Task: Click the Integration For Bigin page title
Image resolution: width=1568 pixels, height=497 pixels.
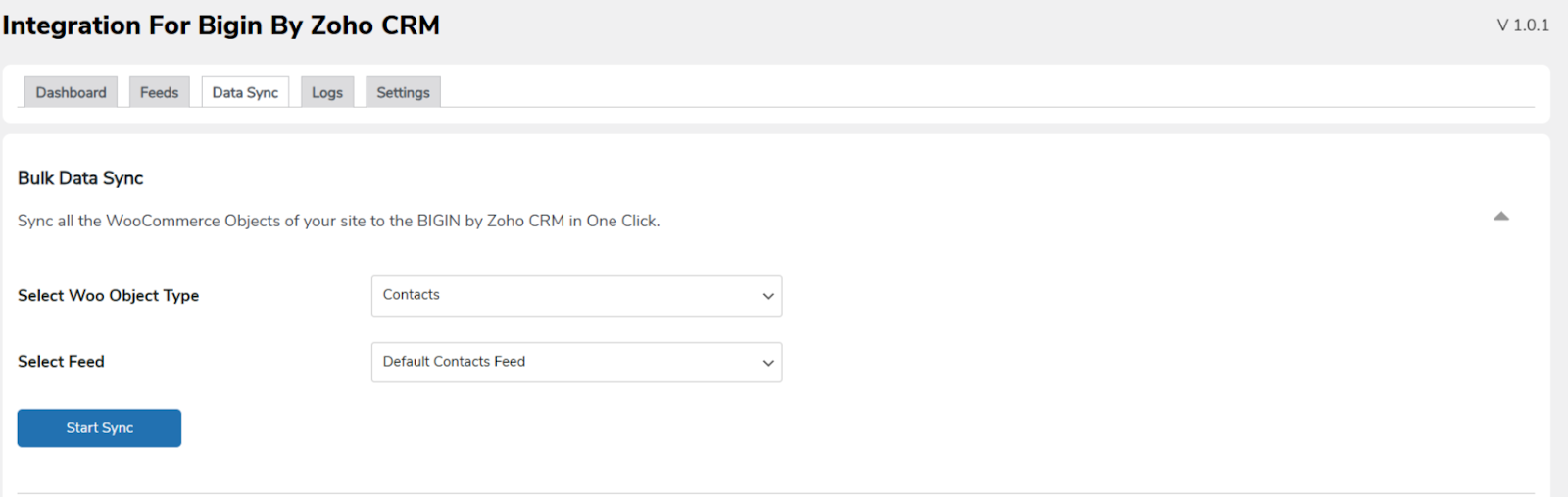Action: click(x=221, y=25)
